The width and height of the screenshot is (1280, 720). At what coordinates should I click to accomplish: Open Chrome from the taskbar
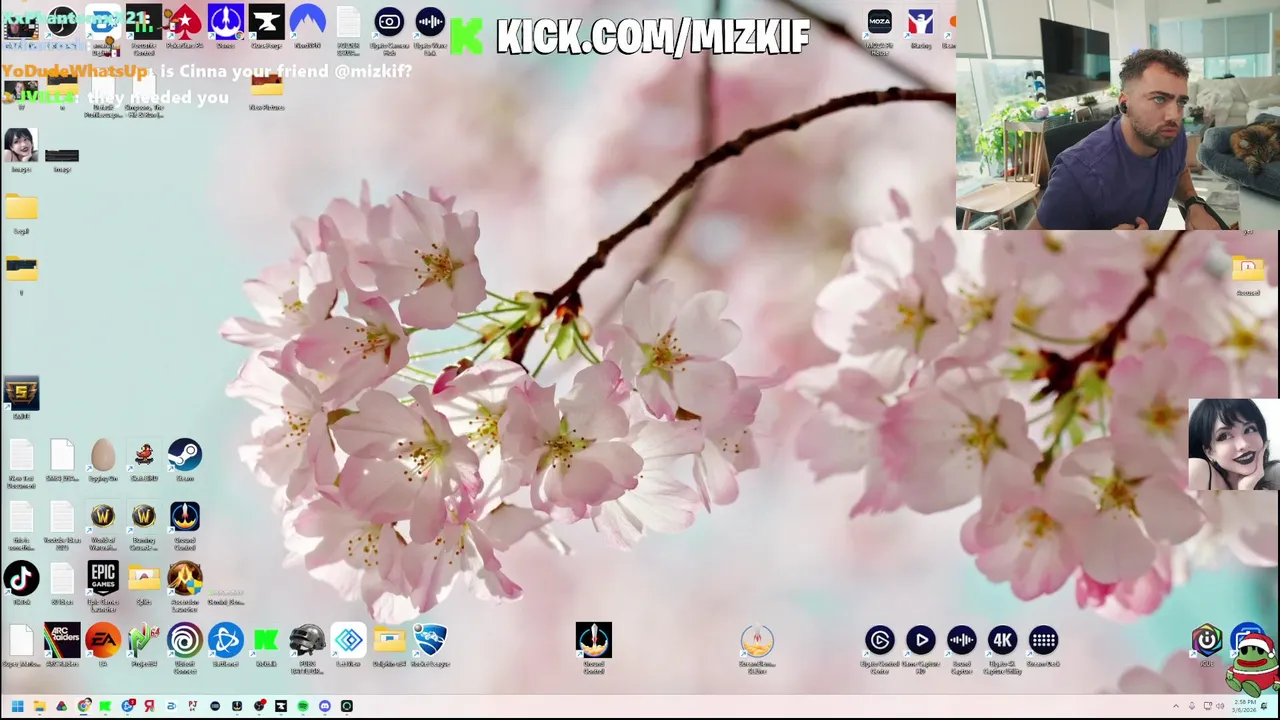coord(83,706)
